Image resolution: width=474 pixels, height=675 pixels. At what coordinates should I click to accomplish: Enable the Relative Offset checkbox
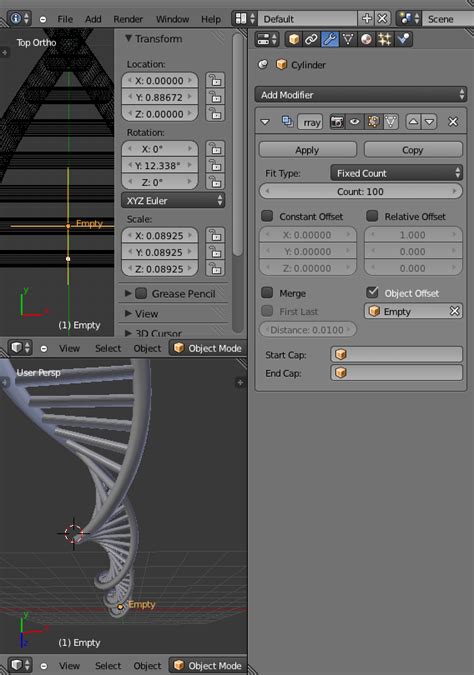(372, 216)
